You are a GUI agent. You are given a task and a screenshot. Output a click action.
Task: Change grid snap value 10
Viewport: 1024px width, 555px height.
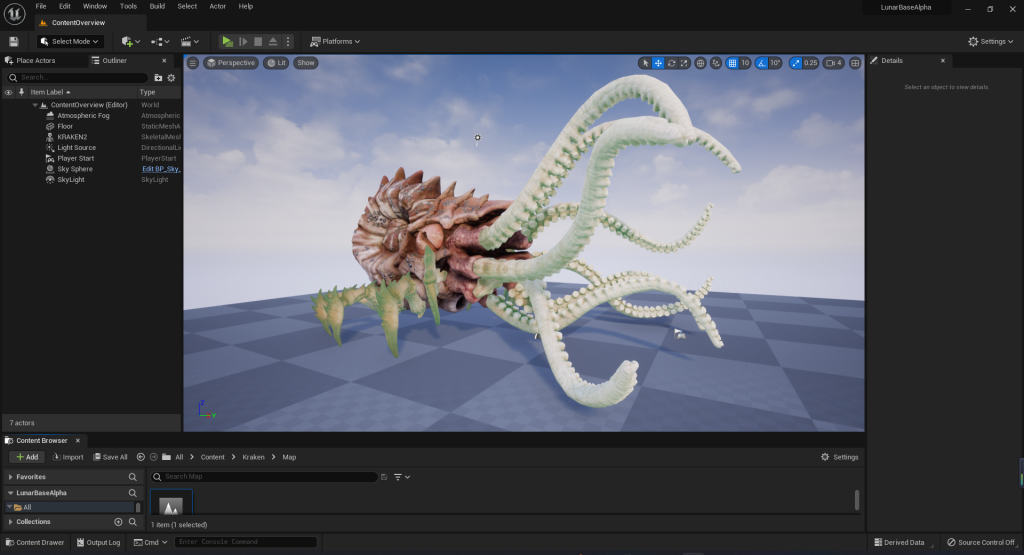(x=744, y=63)
